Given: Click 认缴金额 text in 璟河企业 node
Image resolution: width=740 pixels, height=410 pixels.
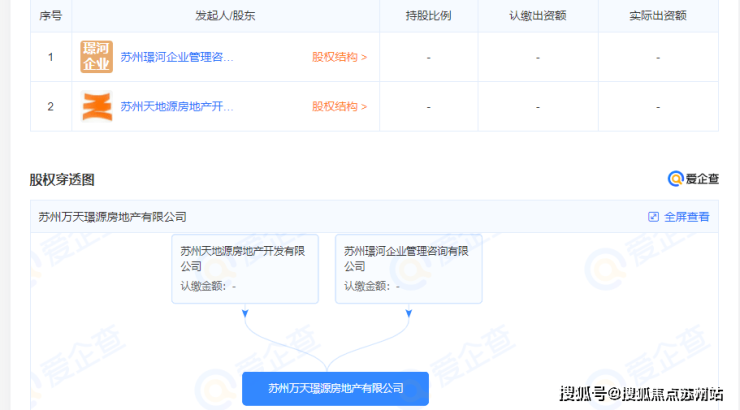Looking at the screenshot, I should coord(371,286).
